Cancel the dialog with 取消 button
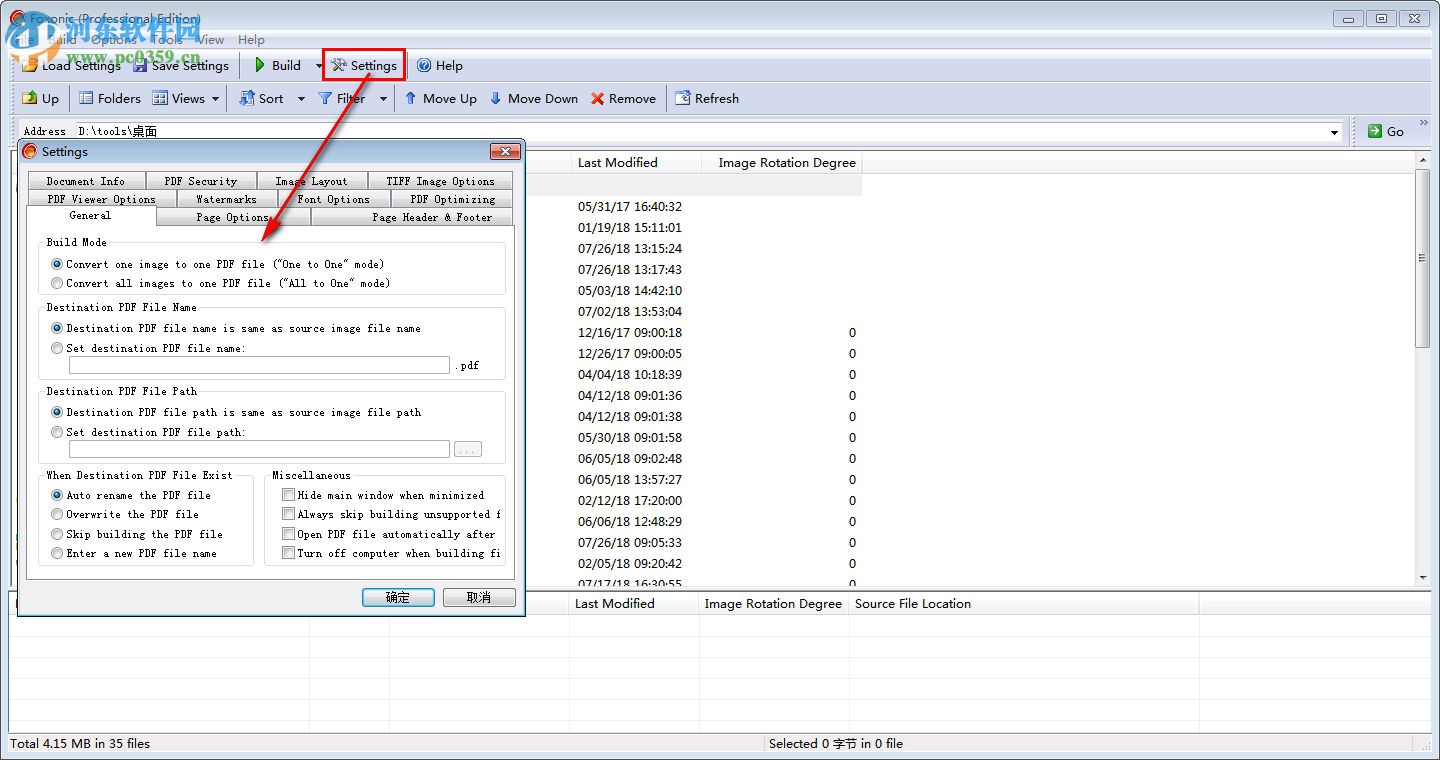1440x760 pixels. (x=479, y=597)
